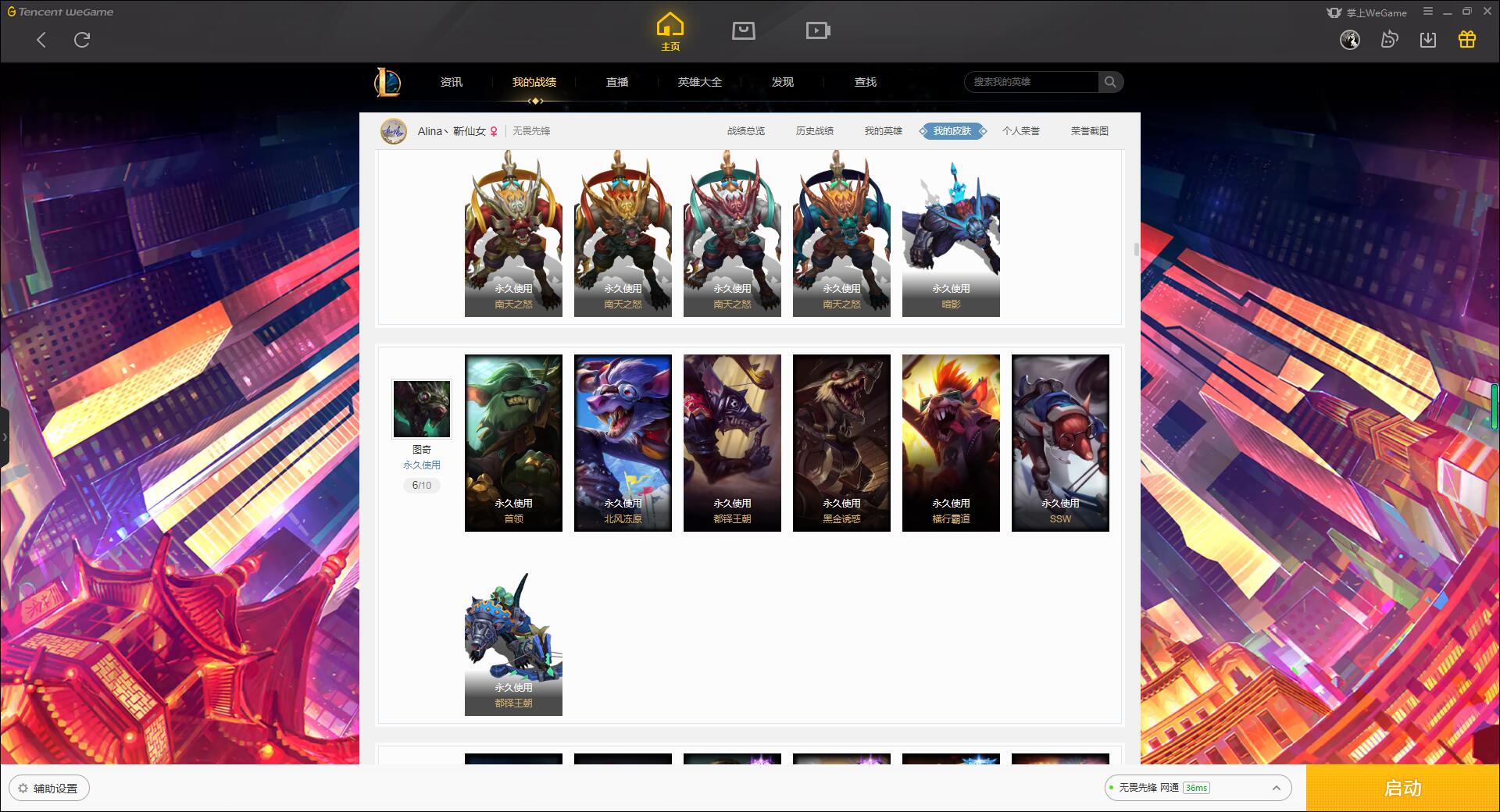Open 辅助设置 settings button
This screenshot has height=812, width=1500.
49,788
